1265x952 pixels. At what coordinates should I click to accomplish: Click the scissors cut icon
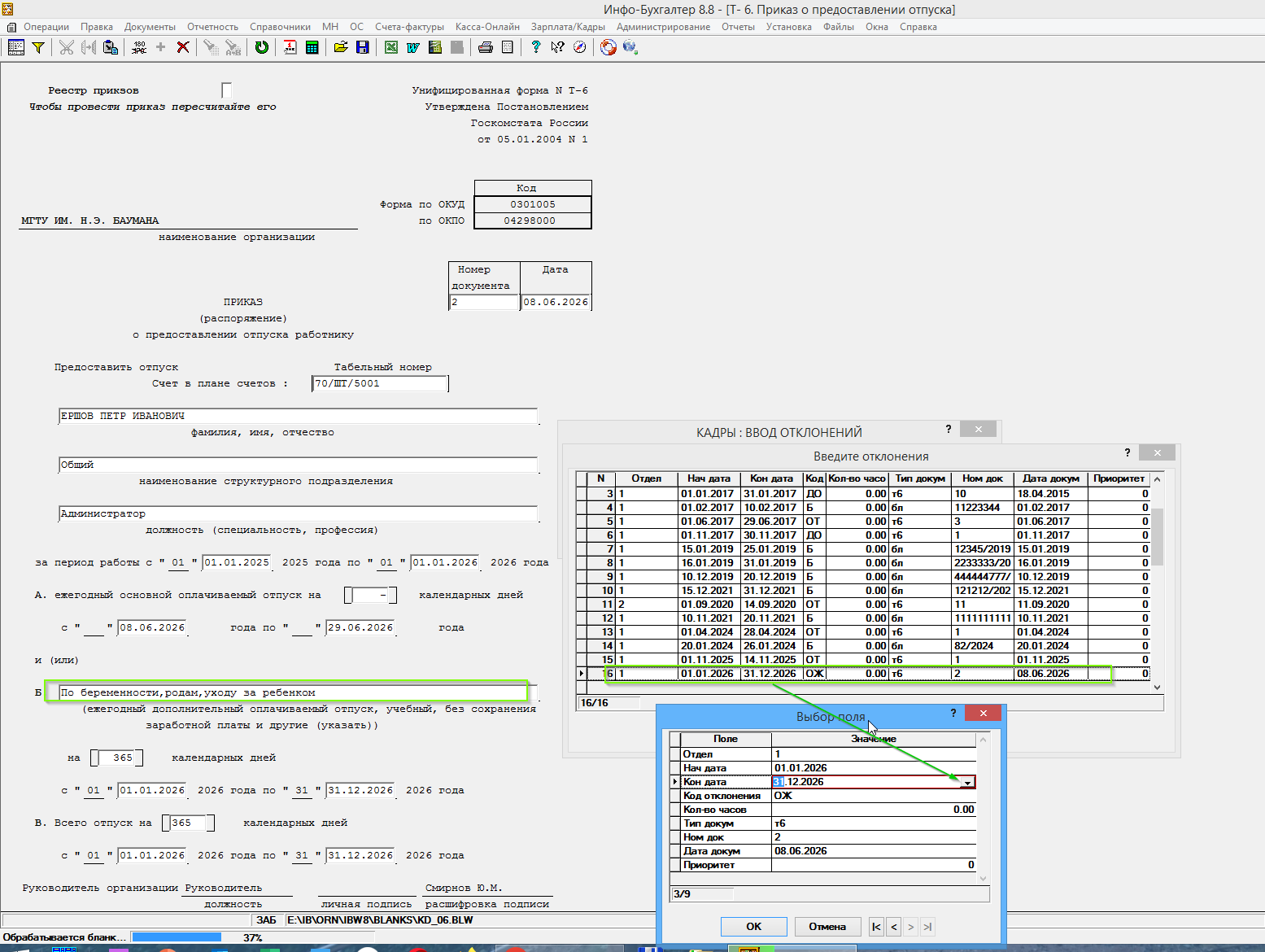tap(67, 47)
